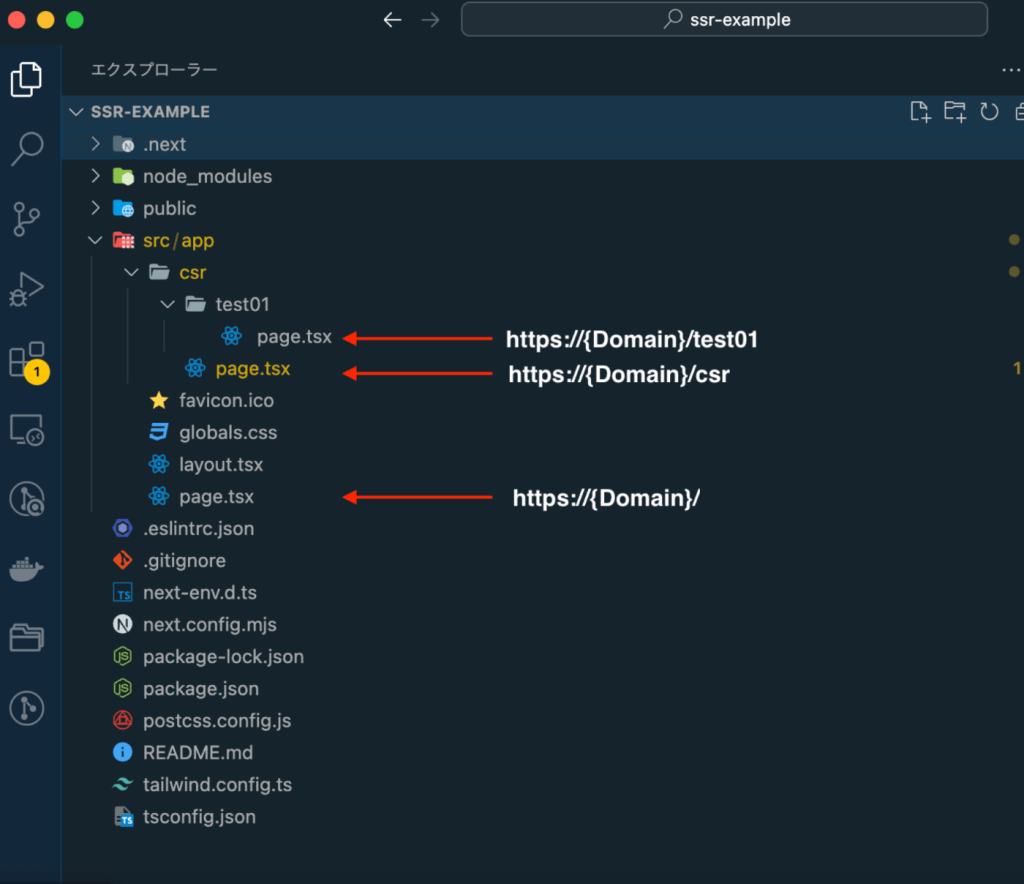Viewport: 1024px width, 884px height.
Task: Expand the node_modules folder
Action: (x=207, y=176)
